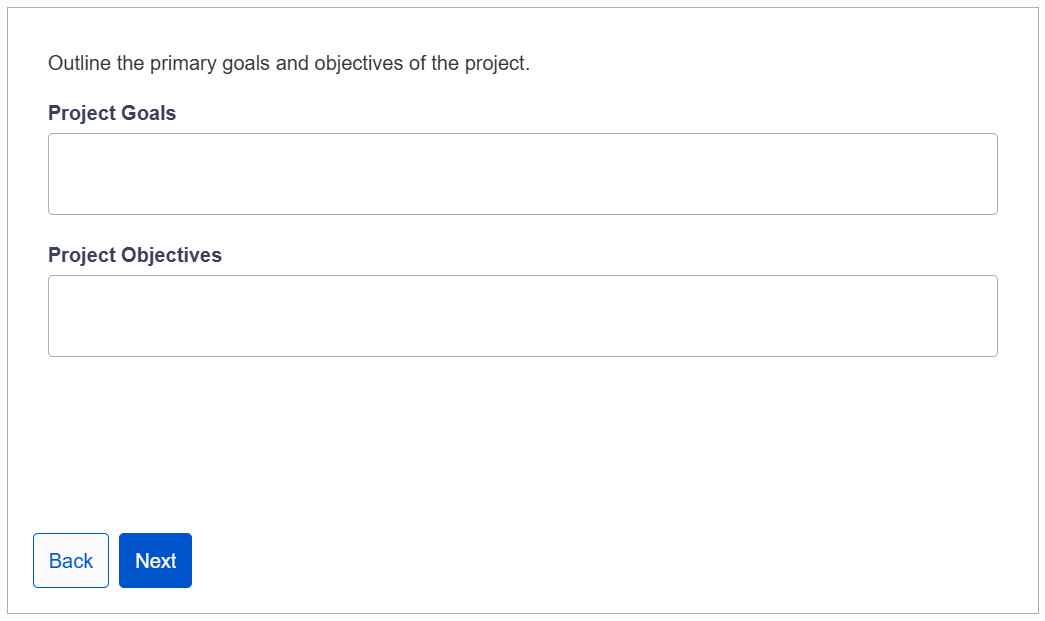Select the instruction text about goals and objectives
1045x621 pixels.
click(289, 64)
